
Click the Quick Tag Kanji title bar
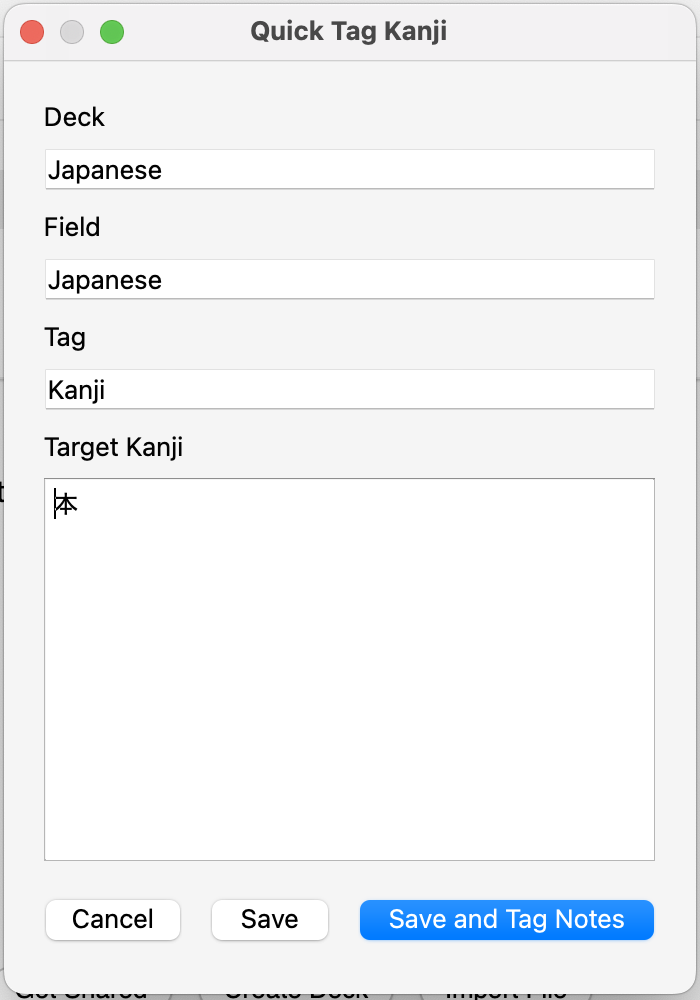pos(348,32)
